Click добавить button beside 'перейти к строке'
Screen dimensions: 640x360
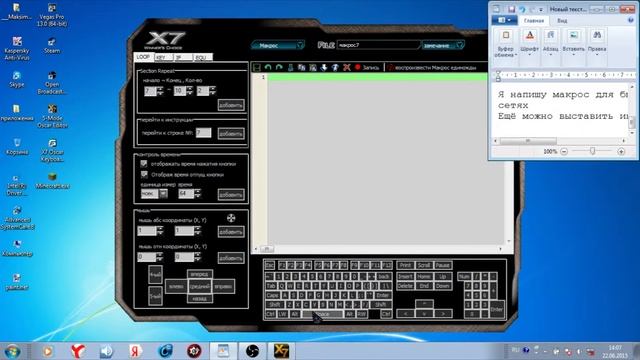pos(231,133)
